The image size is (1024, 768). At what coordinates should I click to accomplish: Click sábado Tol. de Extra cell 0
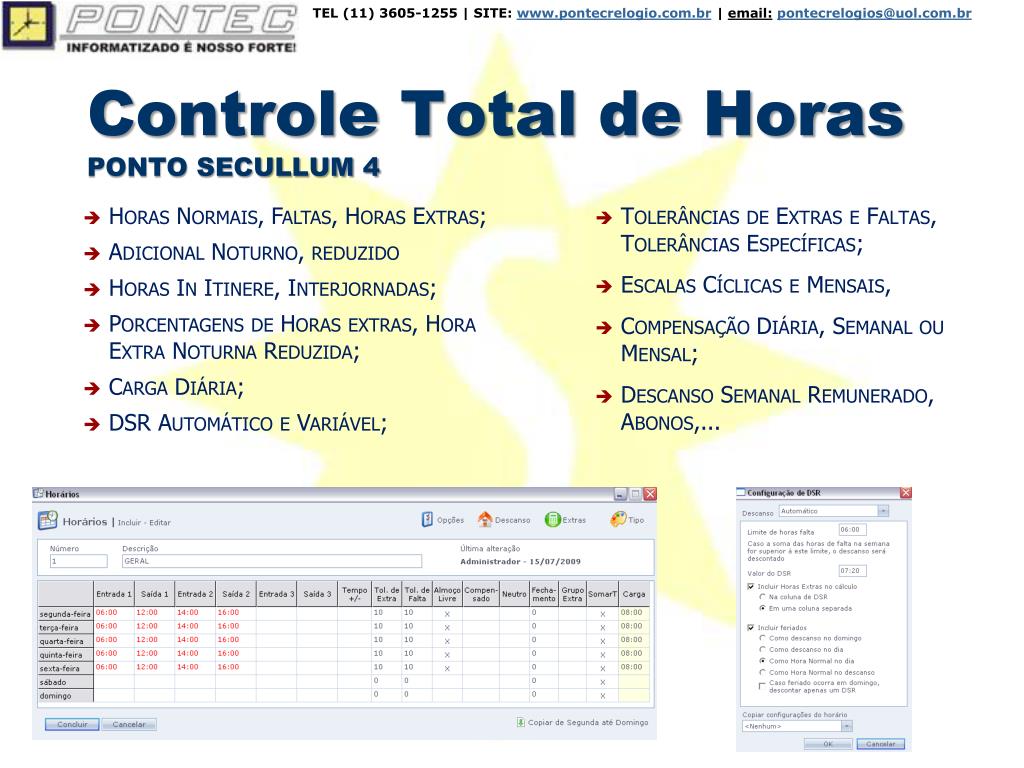[387, 681]
